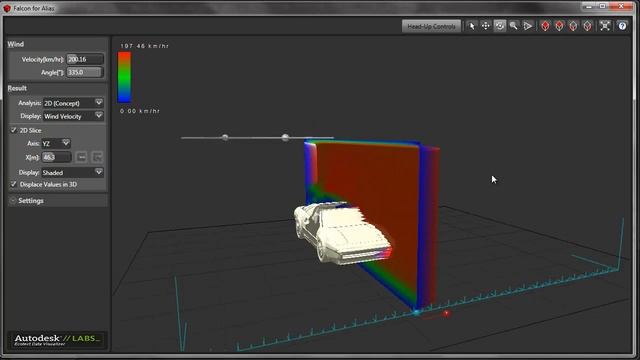Toggle the Head-Up Controls button
This screenshot has width=640, height=360.
431,26
